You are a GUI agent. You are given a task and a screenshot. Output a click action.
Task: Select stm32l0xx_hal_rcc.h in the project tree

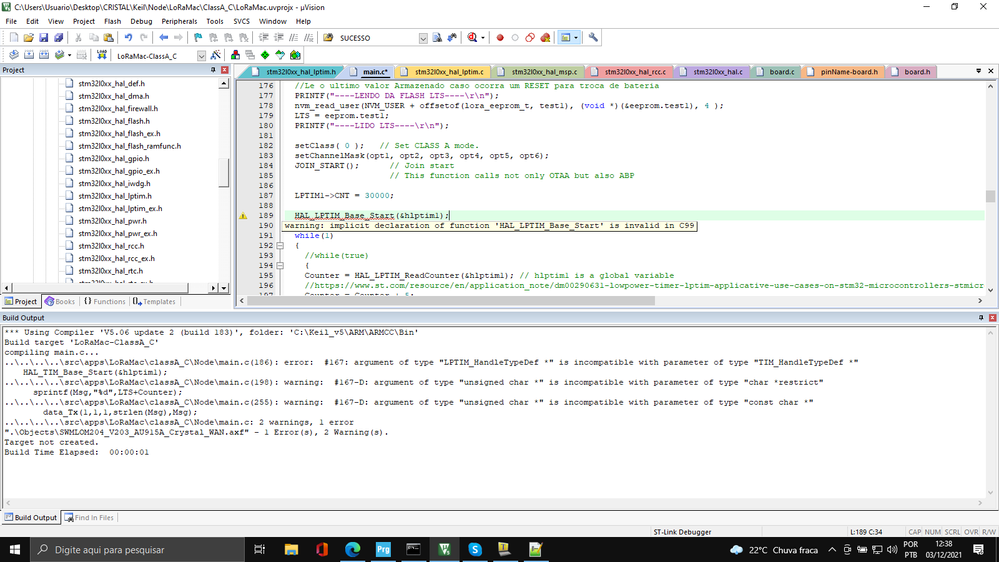(x=111, y=246)
